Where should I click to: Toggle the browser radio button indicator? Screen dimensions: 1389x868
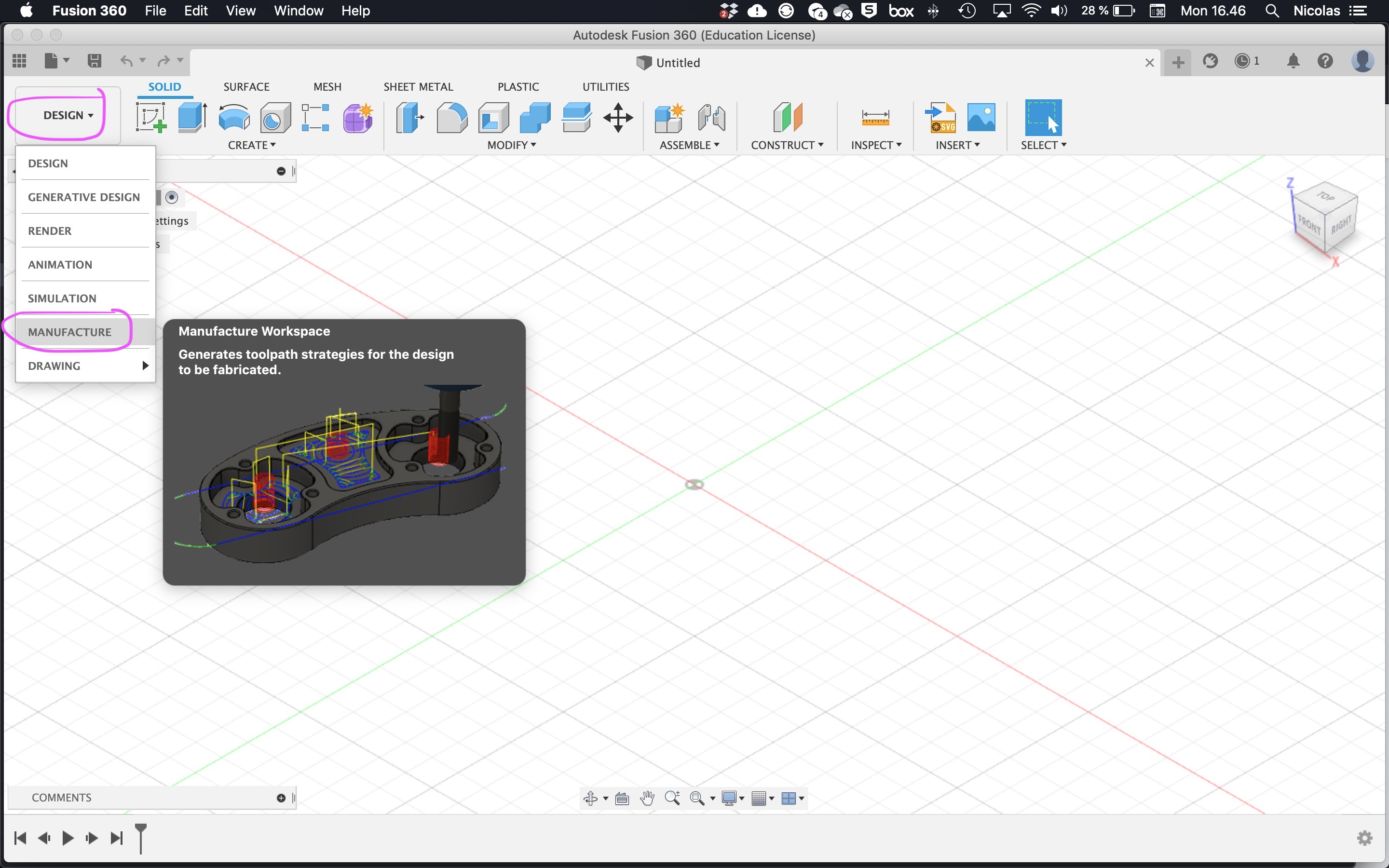(172, 198)
